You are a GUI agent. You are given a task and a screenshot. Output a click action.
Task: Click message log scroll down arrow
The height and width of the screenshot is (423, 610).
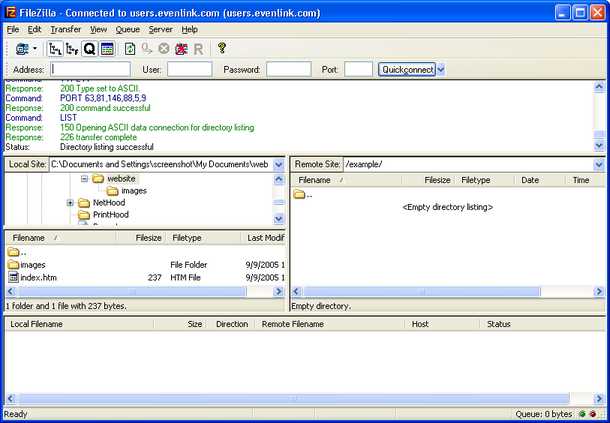pos(599,146)
